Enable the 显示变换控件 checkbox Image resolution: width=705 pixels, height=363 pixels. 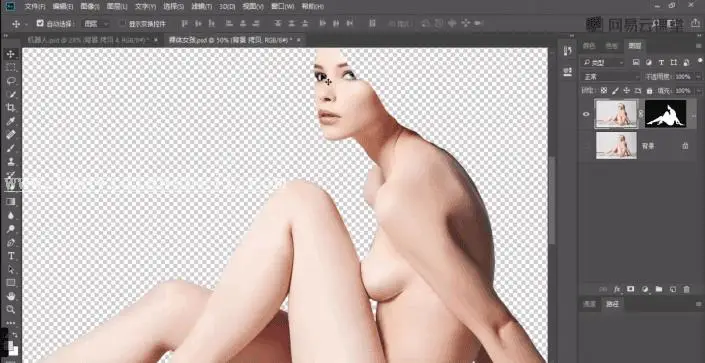(x=122, y=23)
